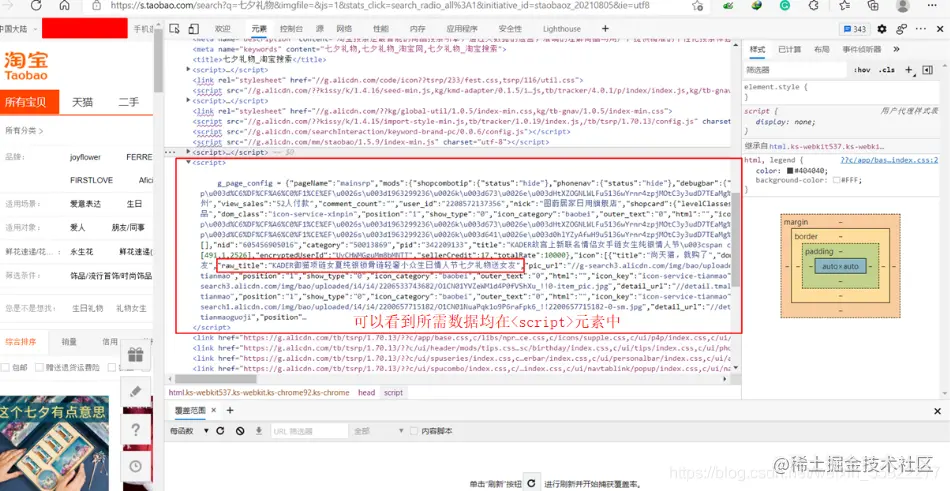Add new style rule plus icon
The height and width of the screenshot is (491, 950).
point(909,70)
